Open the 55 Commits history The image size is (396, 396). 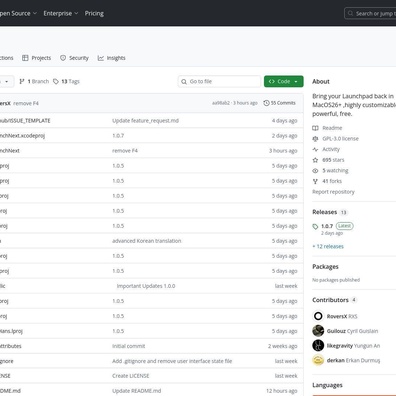[x=279, y=103]
